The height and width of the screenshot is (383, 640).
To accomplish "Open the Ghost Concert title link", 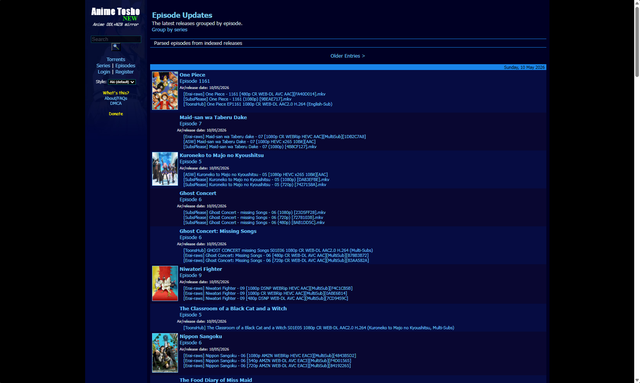I will pos(198,194).
